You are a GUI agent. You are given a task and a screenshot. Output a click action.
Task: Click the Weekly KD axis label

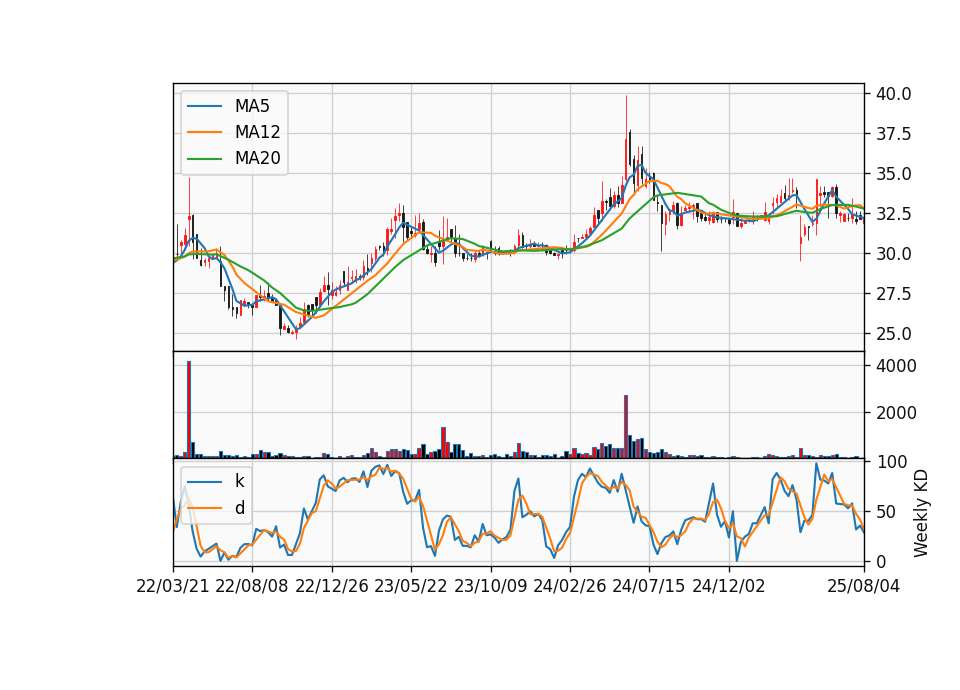coord(920,513)
